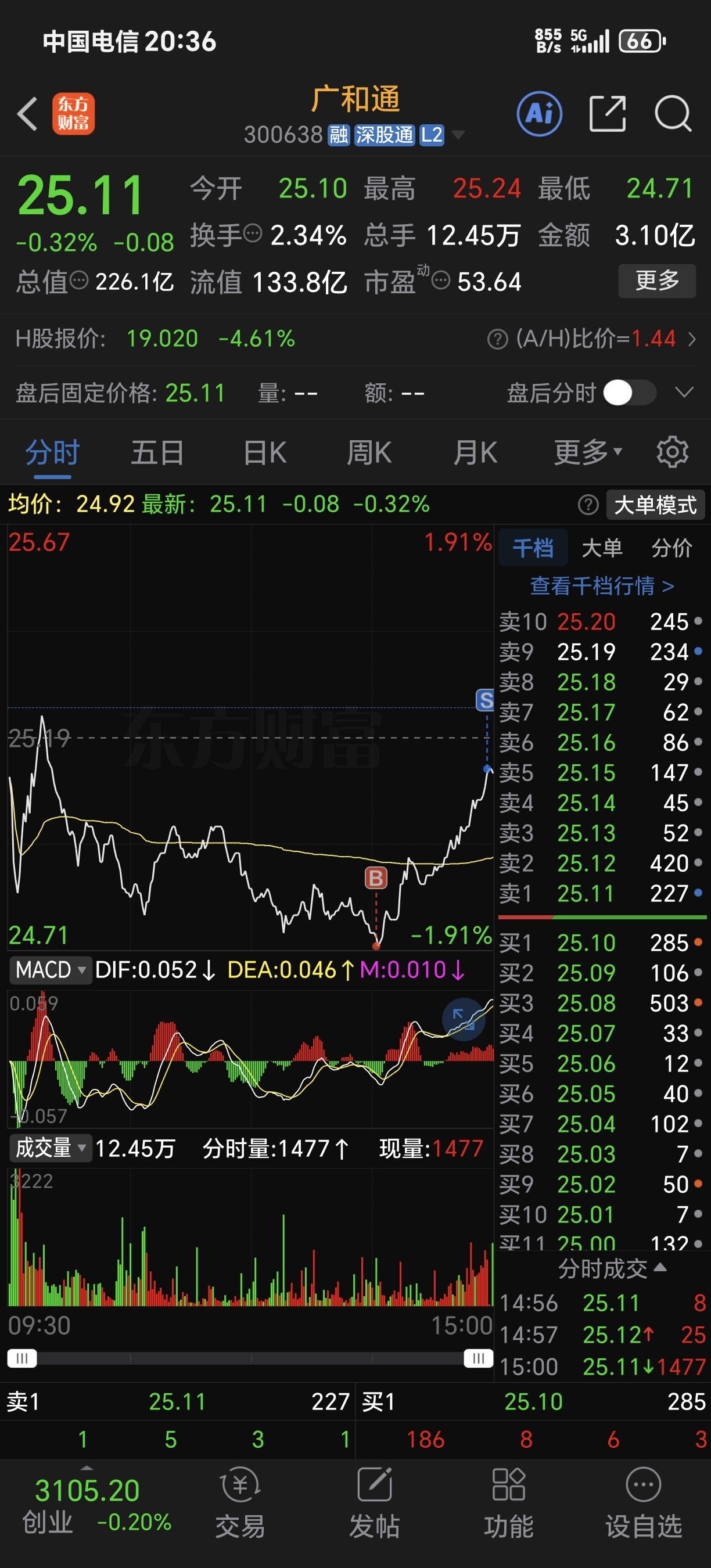Tap the bottom 买1 25.10 summary

(x=533, y=1402)
